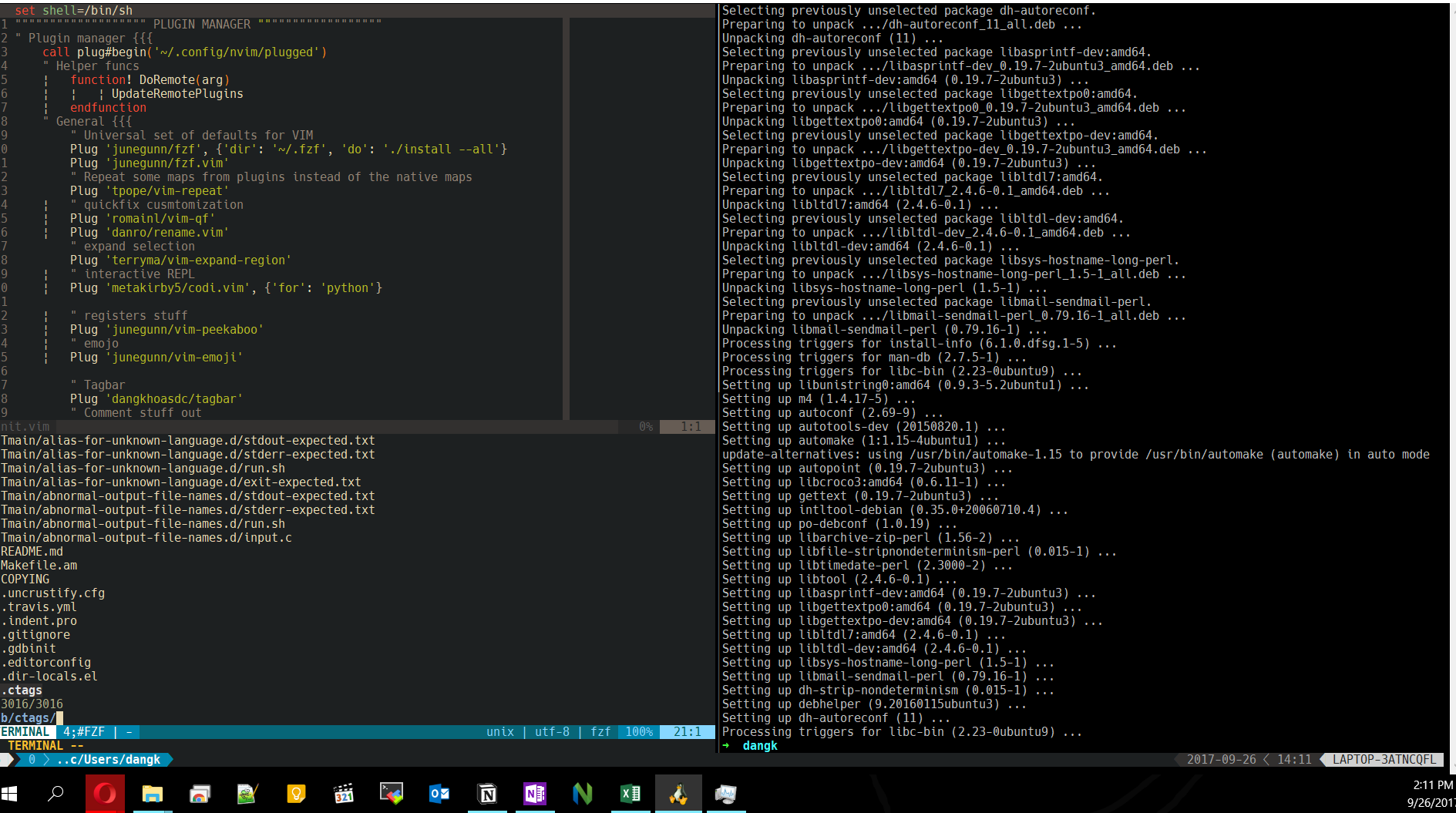Click the Plug 'romainl/vim-qf' line
1456x813 pixels.
[x=142, y=219]
